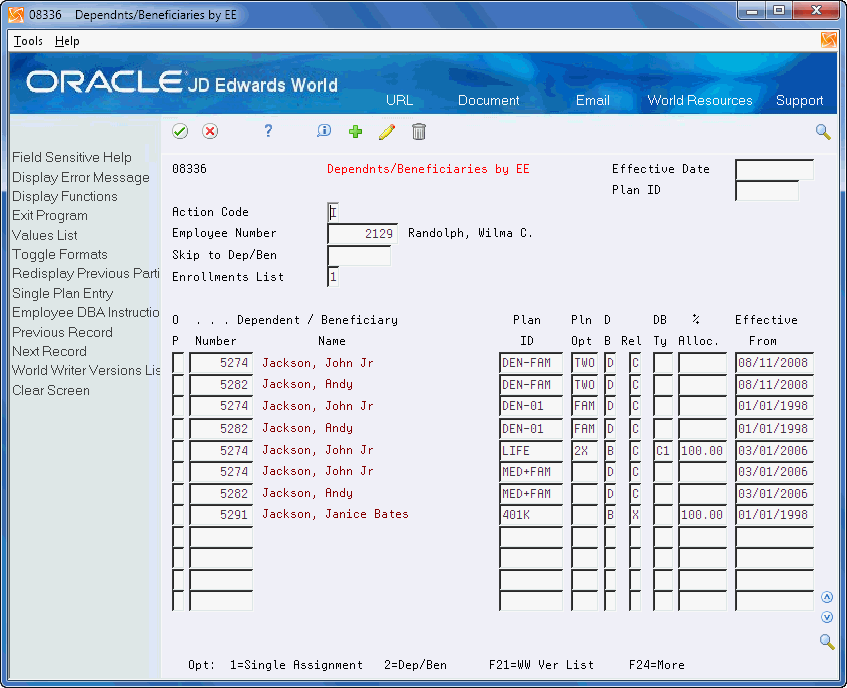Select World Writer Versions List
This screenshot has width=847, height=688.
tap(86, 370)
